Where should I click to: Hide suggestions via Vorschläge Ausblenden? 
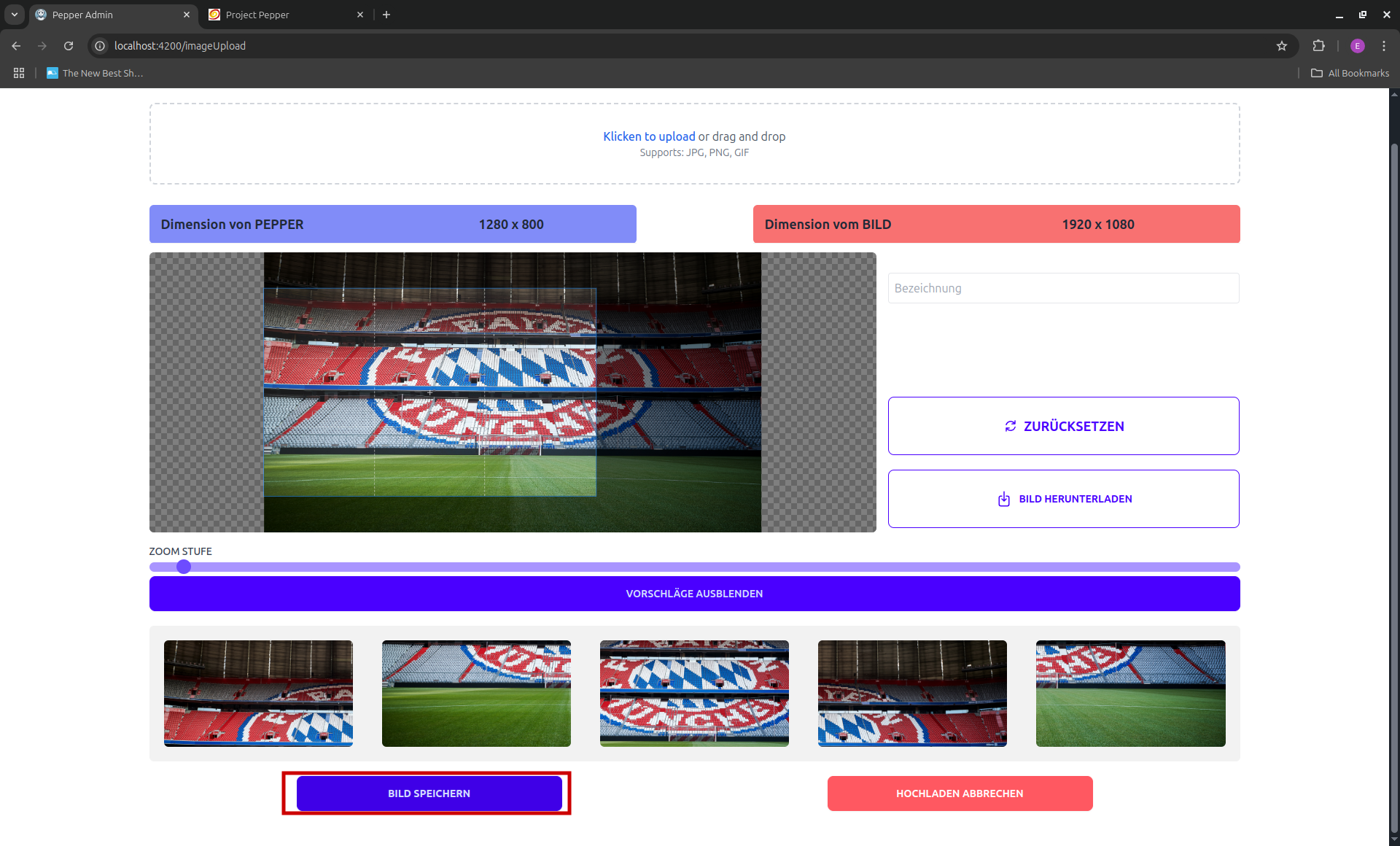(x=694, y=594)
